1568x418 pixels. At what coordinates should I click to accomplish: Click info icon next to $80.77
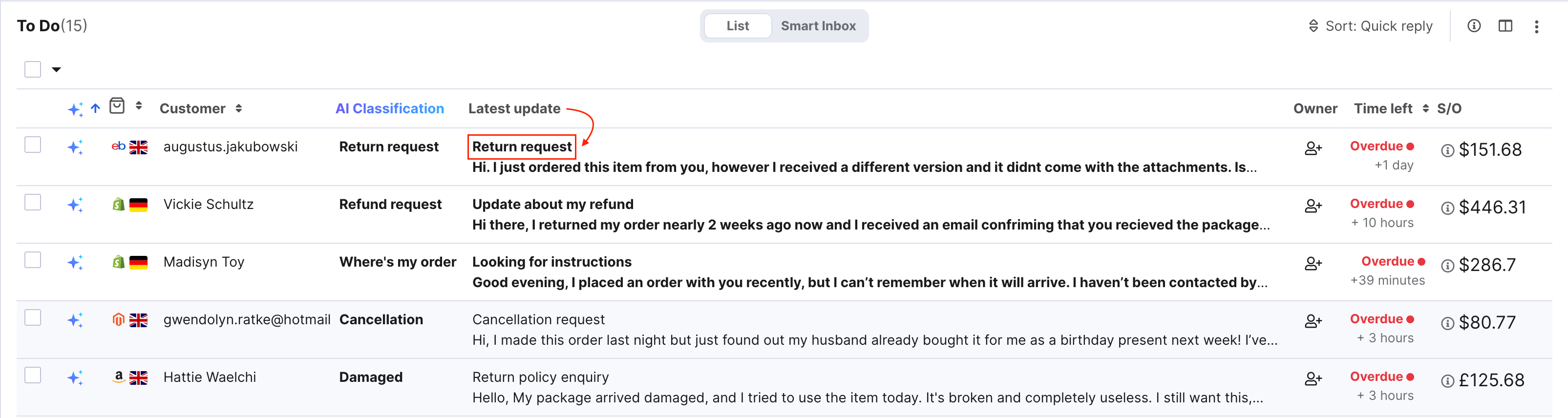[x=1447, y=323]
